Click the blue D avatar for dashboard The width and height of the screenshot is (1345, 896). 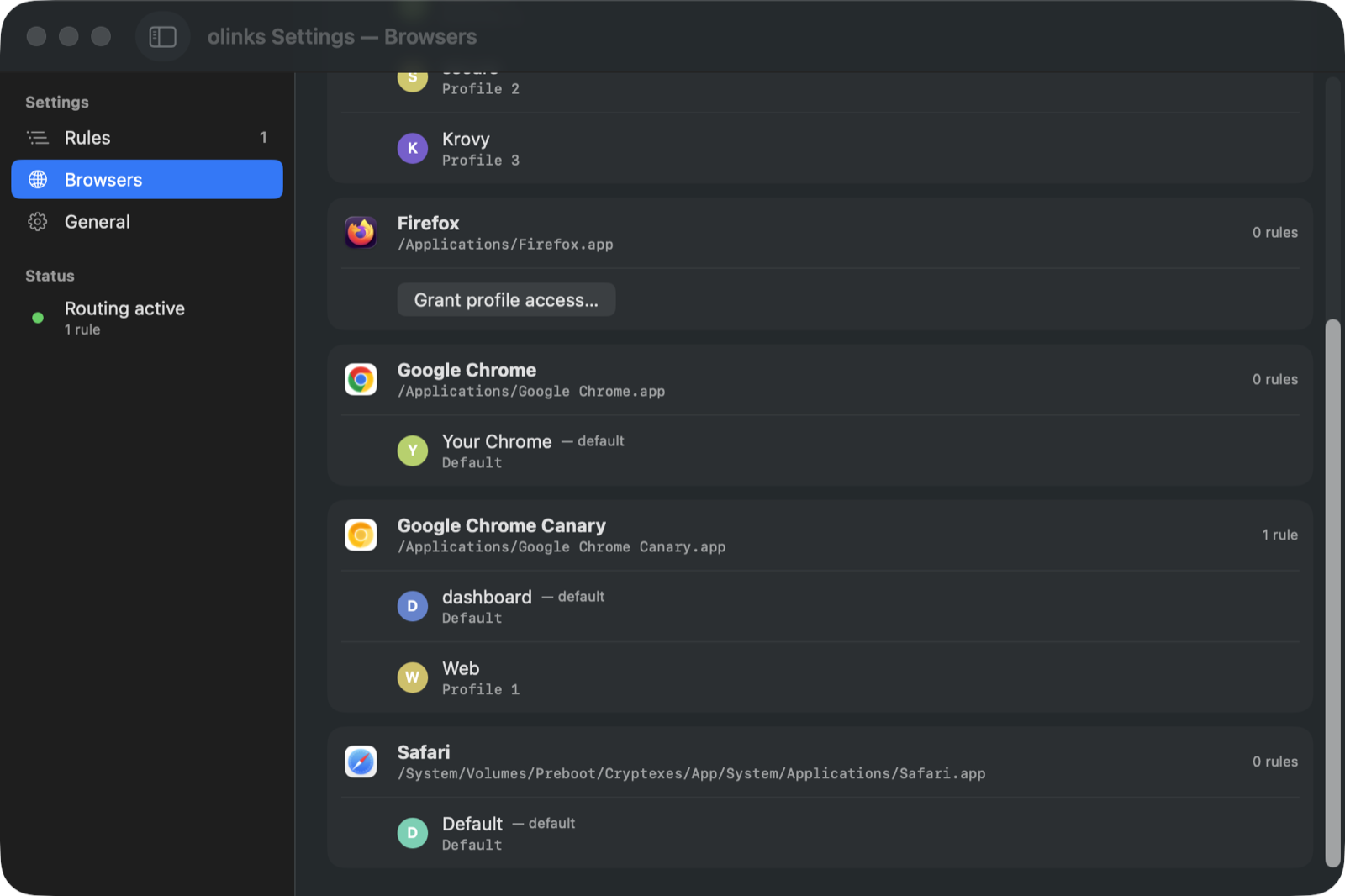(x=413, y=606)
